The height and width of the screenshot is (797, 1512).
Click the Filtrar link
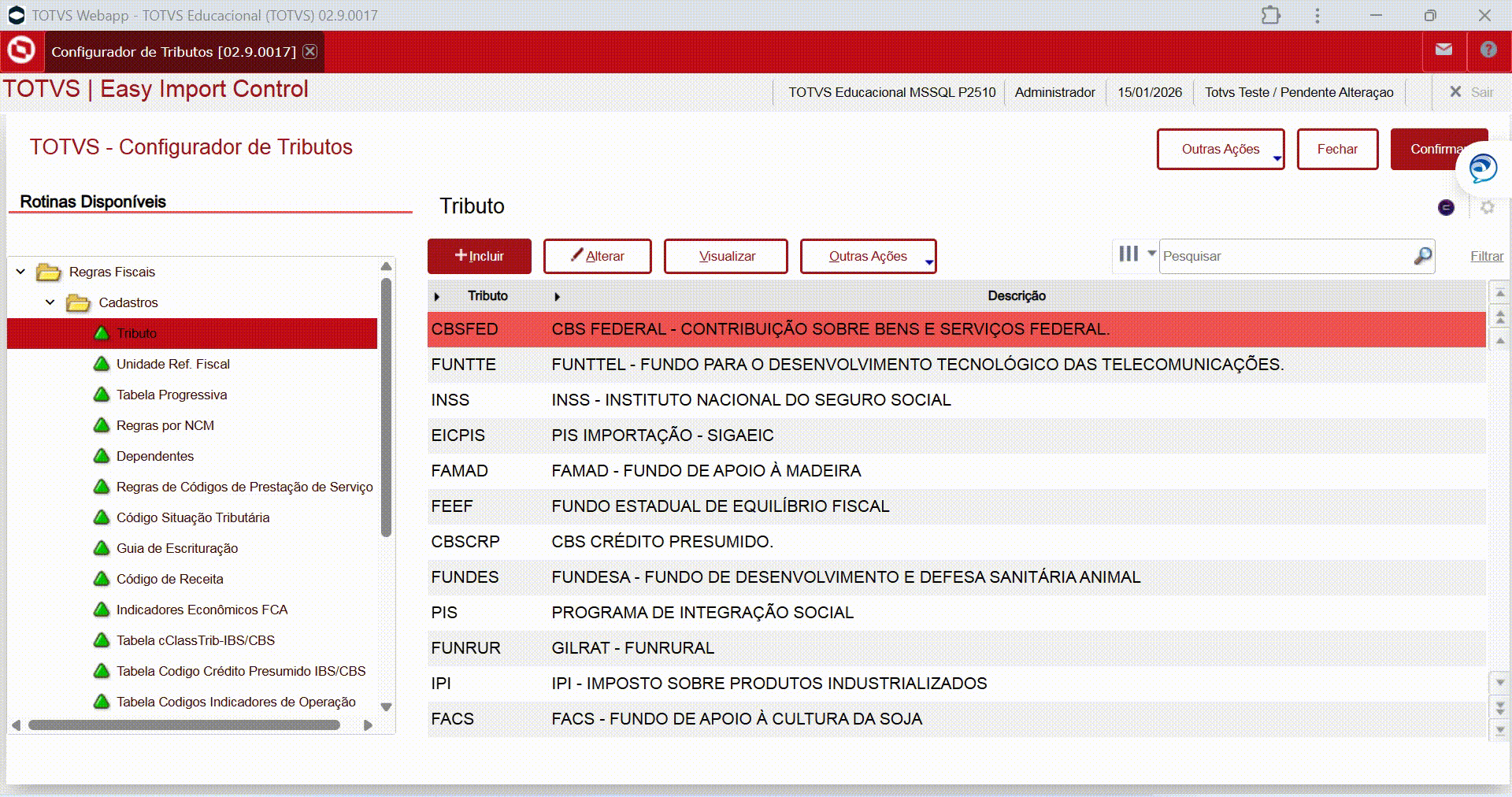click(1487, 256)
